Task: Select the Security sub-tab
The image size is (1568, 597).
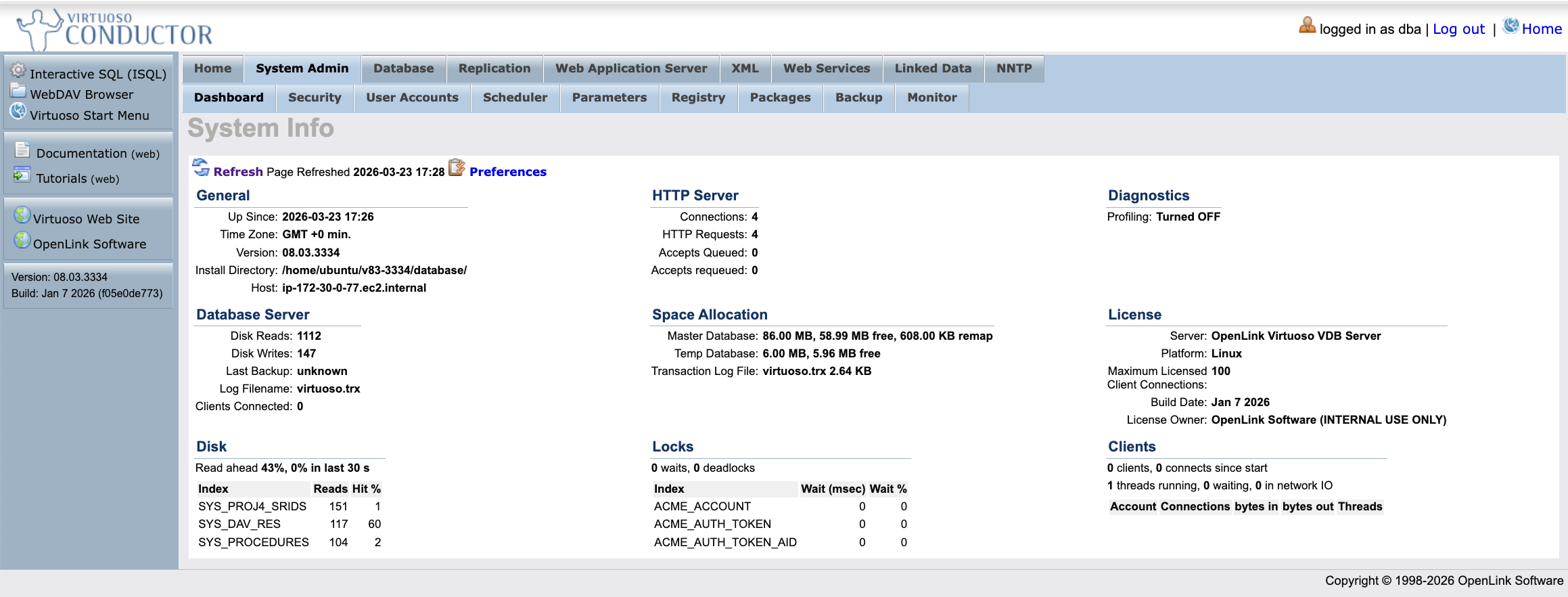Action: coord(315,97)
